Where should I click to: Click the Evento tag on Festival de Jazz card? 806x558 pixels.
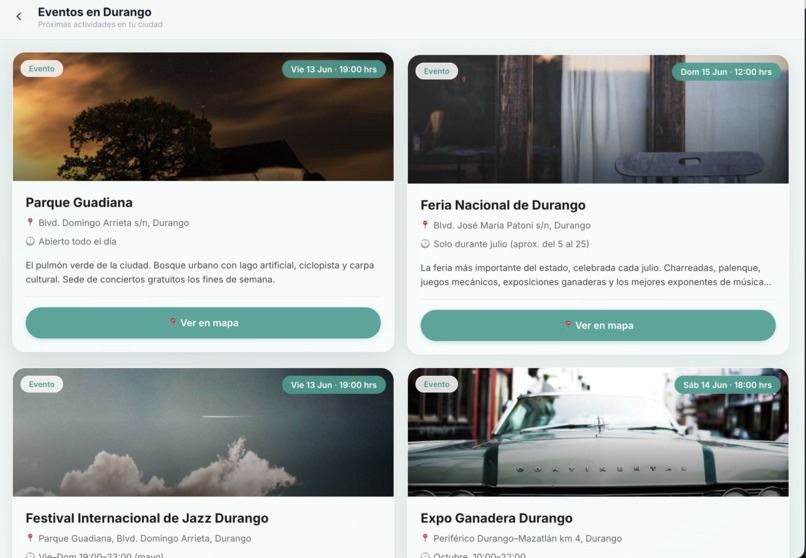[42, 384]
